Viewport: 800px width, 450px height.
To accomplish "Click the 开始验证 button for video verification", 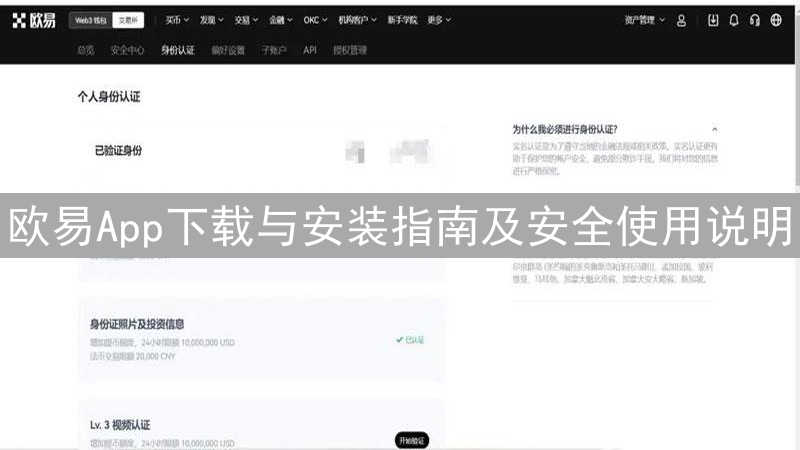I will pyautogui.click(x=412, y=440).
